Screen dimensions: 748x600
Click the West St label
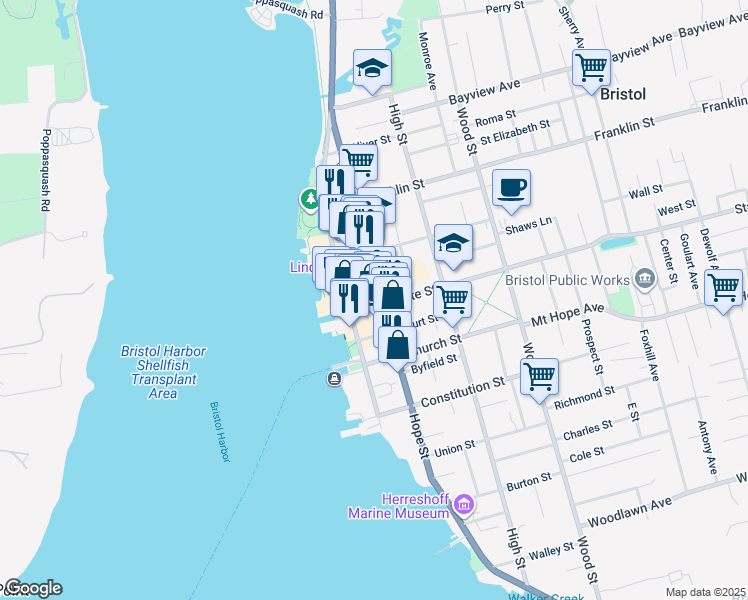pyautogui.click(x=676, y=208)
